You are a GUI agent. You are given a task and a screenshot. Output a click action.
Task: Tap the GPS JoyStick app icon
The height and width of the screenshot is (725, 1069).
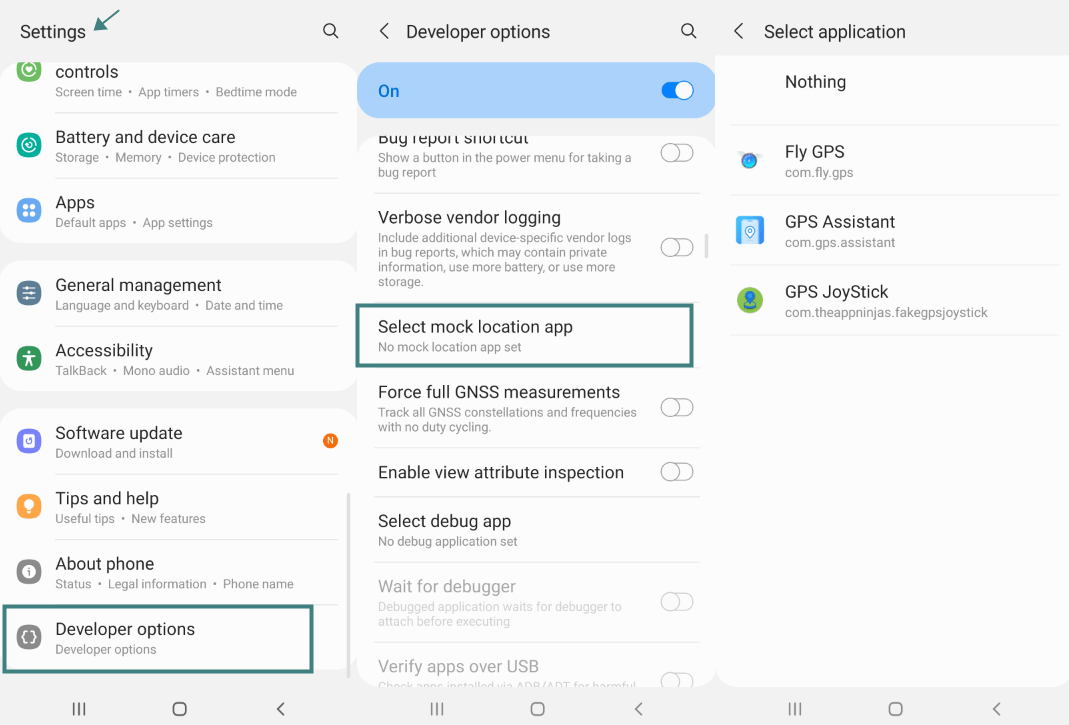point(750,300)
